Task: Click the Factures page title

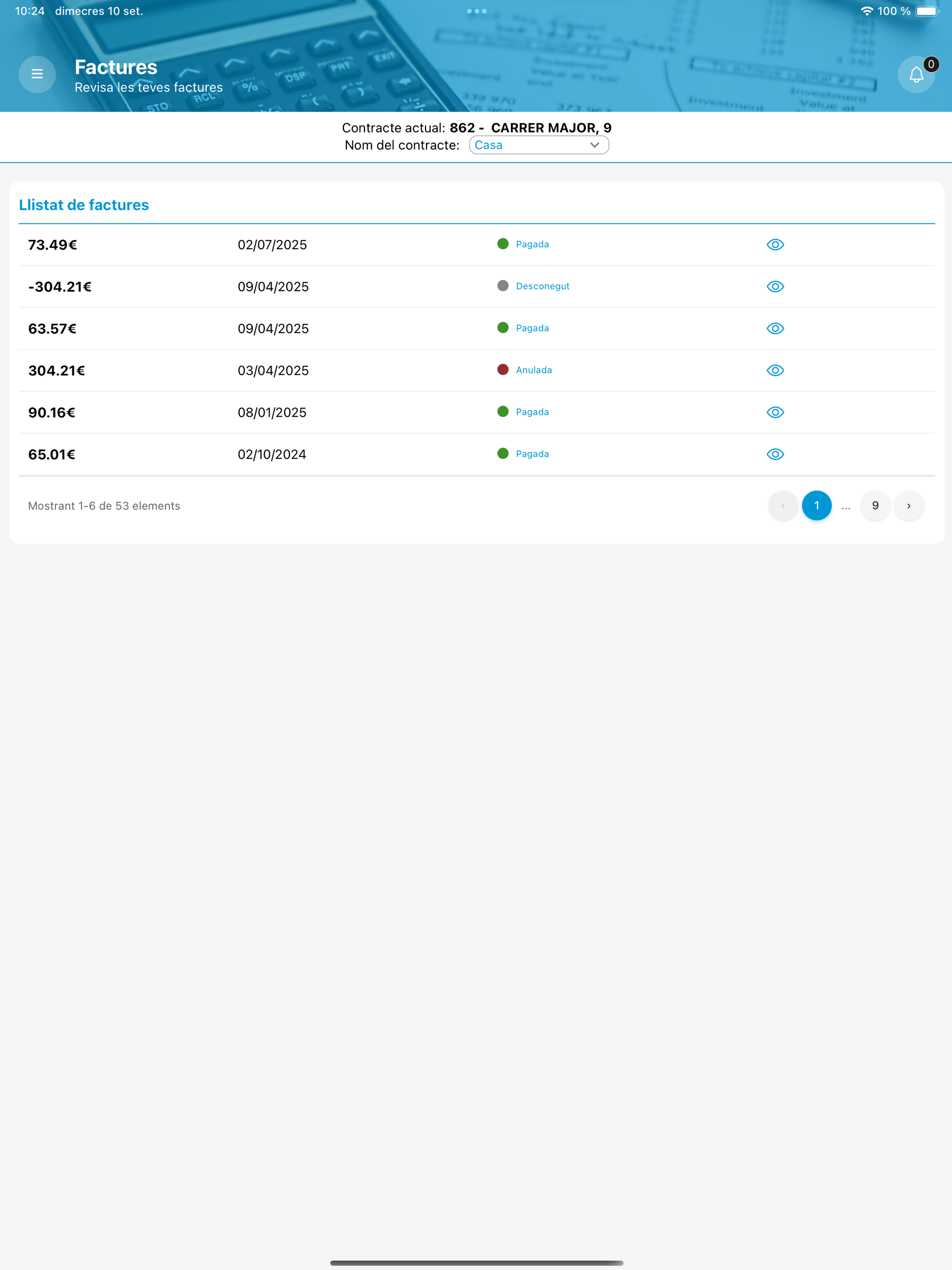Action: tap(116, 67)
